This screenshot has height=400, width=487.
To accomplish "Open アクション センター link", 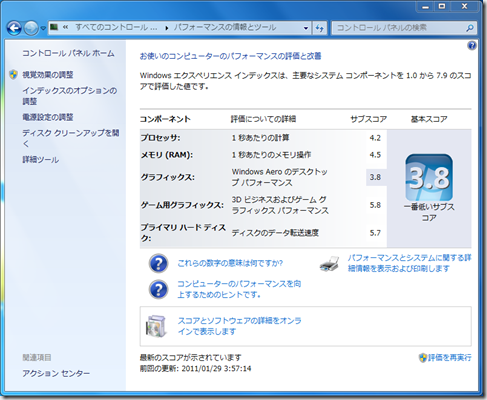I will pyautogui.click(x=56, y=373).
